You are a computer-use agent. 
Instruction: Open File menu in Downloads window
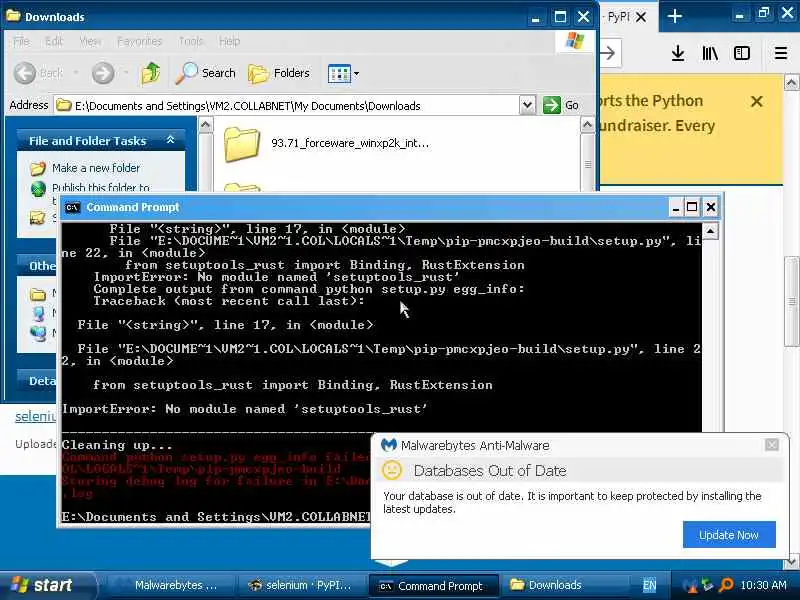(x=21, y=41)
